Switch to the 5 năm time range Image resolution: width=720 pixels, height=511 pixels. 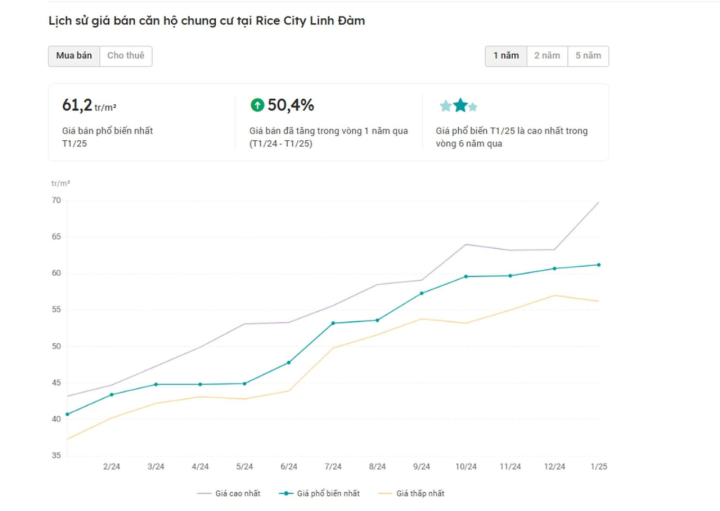(x=588, y=56)
